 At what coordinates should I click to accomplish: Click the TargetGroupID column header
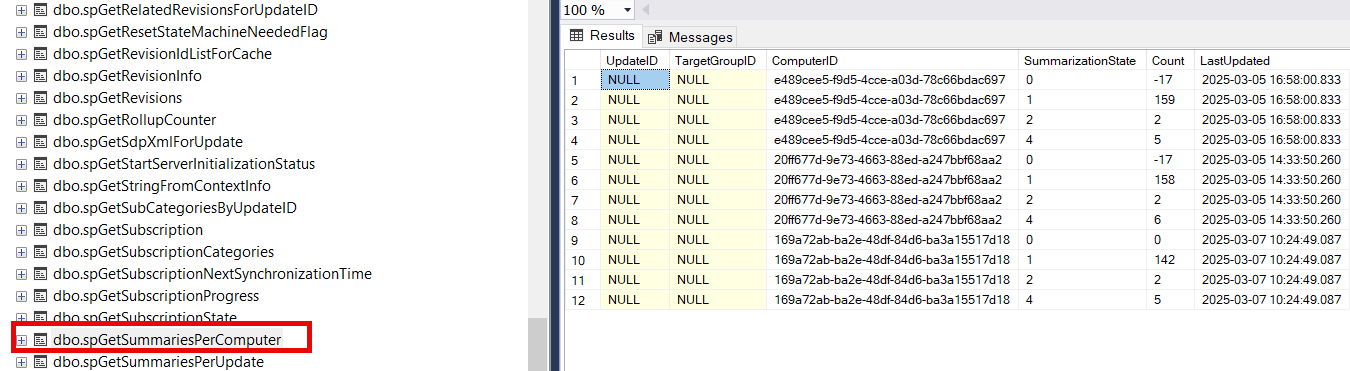[717, 61]
